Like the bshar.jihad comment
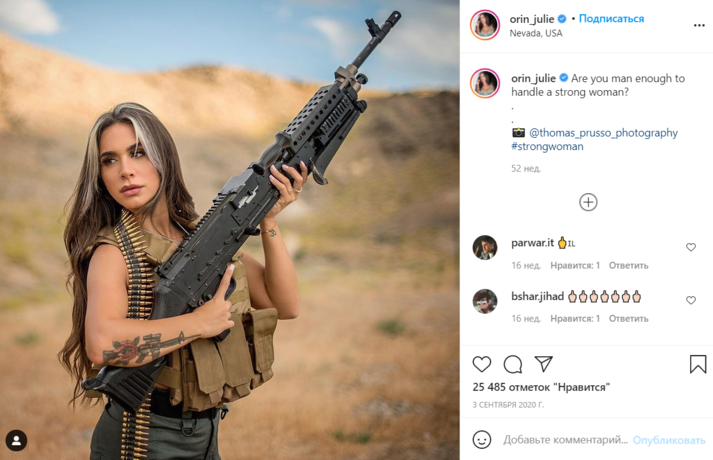713x460 pixels. (691, 300)
